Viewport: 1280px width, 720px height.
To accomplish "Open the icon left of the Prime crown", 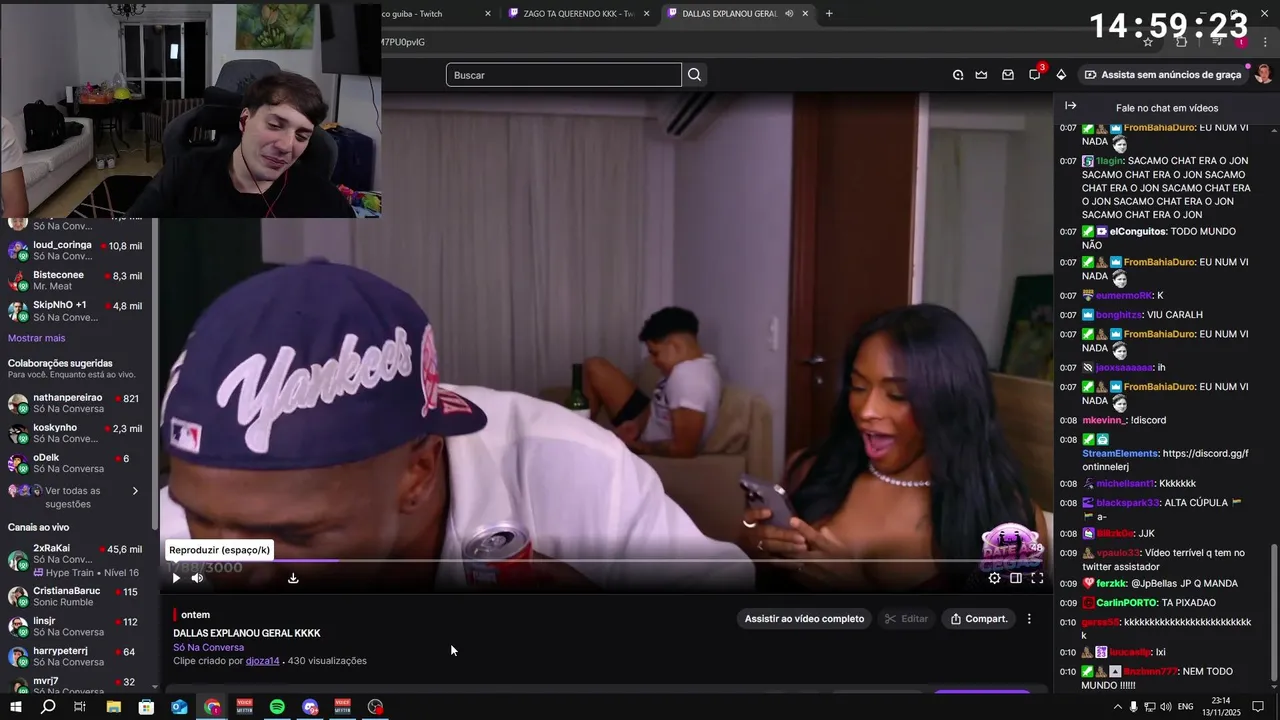I will click(958, 75).
